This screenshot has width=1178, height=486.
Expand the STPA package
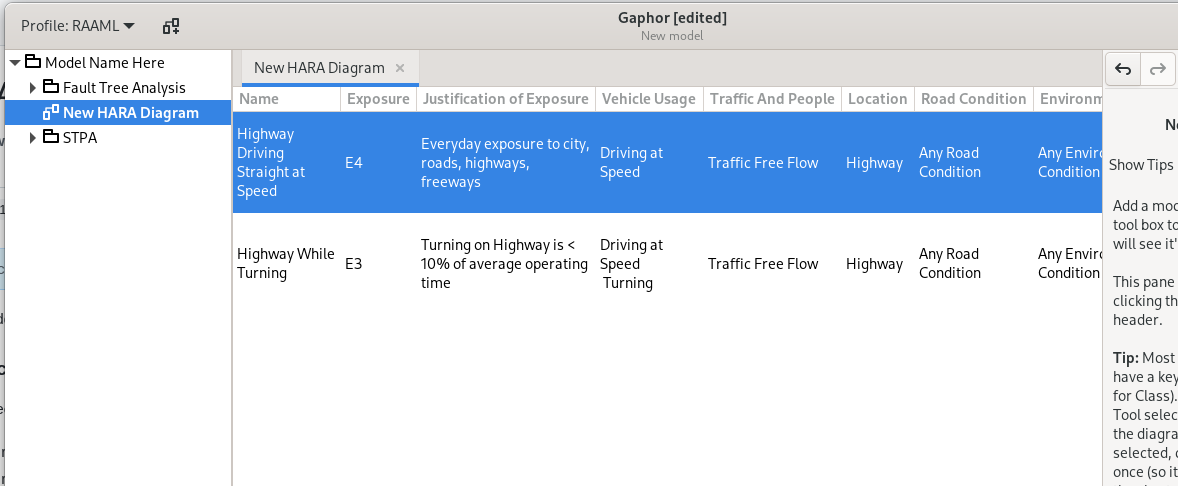pyautogui.click(x=32, y=137)
